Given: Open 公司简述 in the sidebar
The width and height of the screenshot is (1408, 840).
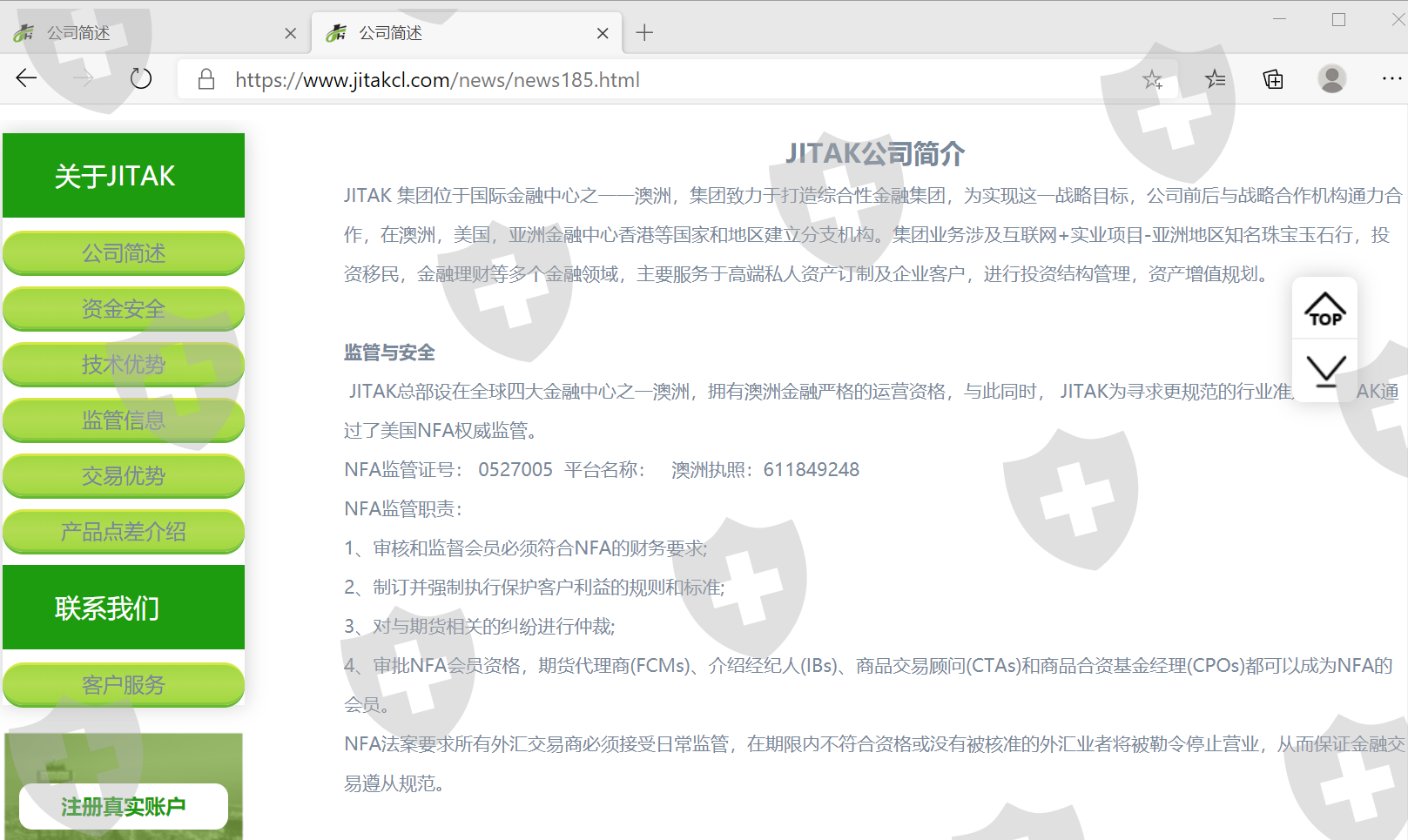Looking at the screenshot, I should [x=124, y=253].
